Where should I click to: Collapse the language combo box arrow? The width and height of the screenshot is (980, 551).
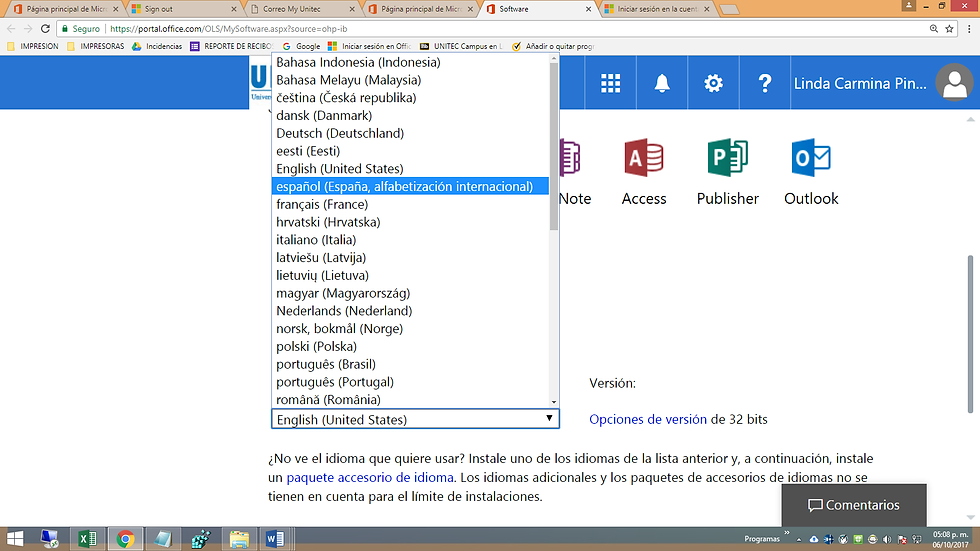tap(549, 419)
